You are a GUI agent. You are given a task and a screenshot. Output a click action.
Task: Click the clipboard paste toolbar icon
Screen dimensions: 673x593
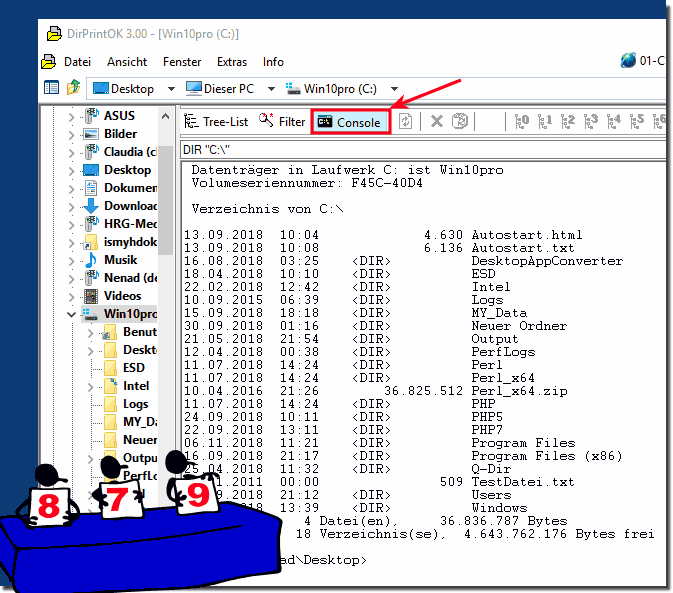tap(460, 121)
